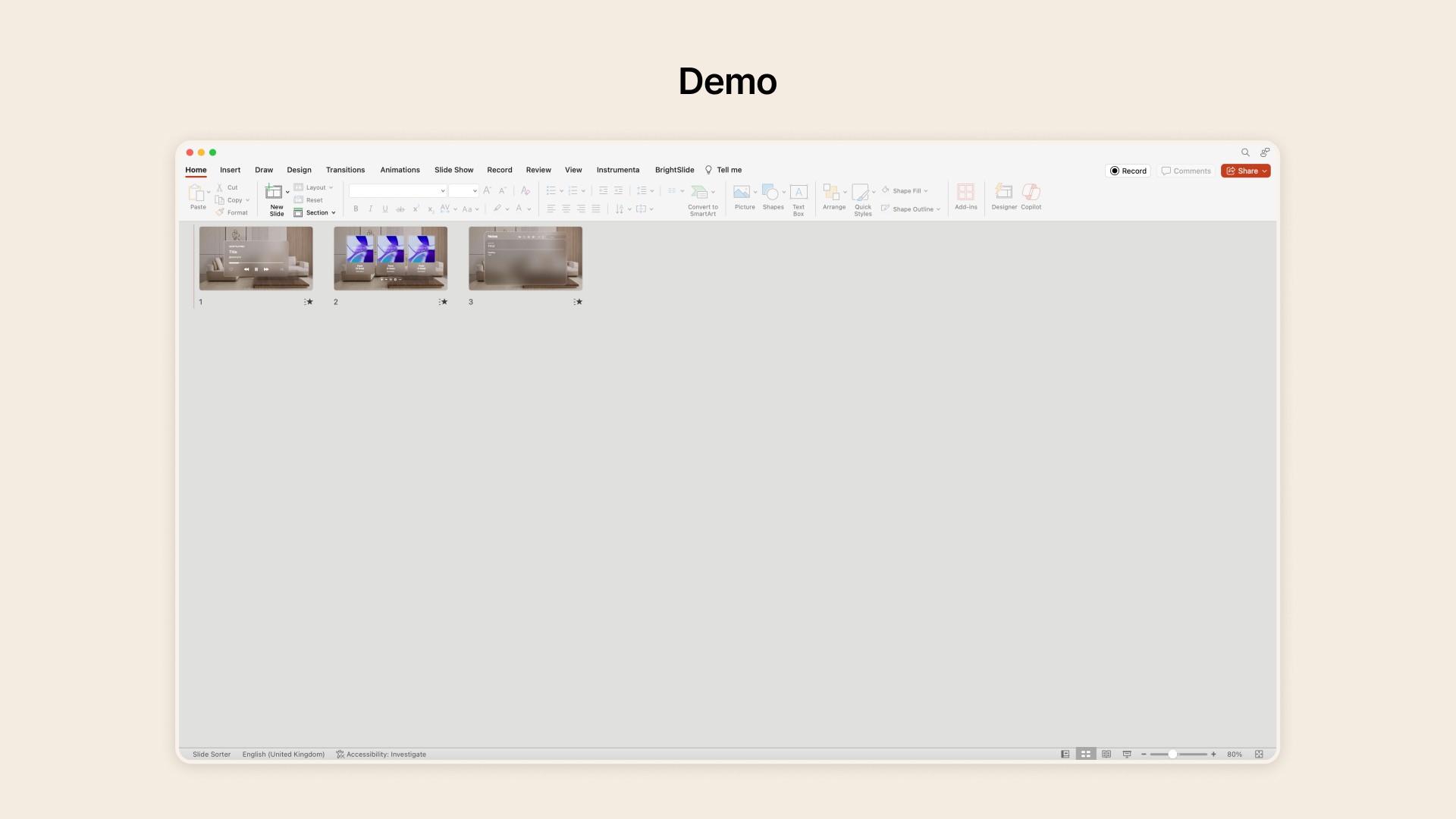Toggle the Slide Sorter view button
Screen dimensions: 1456x819
click(x=1086, y=755)
